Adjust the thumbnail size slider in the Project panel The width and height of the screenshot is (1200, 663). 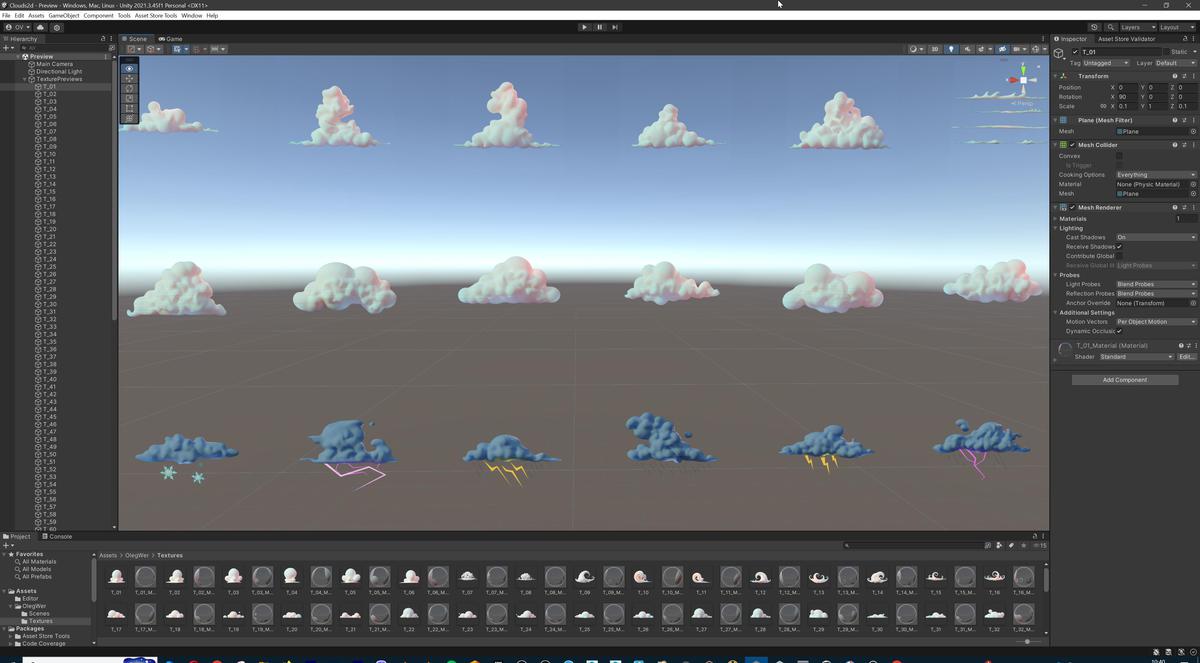coord(1029,642)
